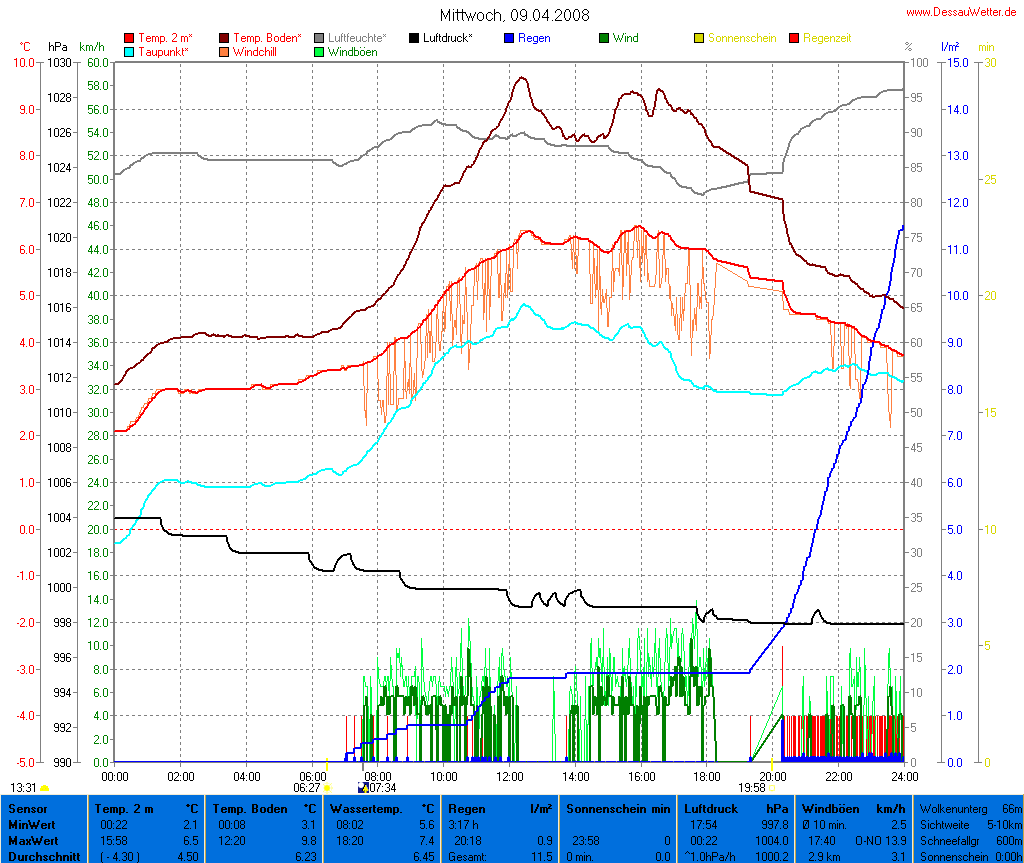
Task: Click the Windböen km/h table header
Action: [x=853, y=808]
